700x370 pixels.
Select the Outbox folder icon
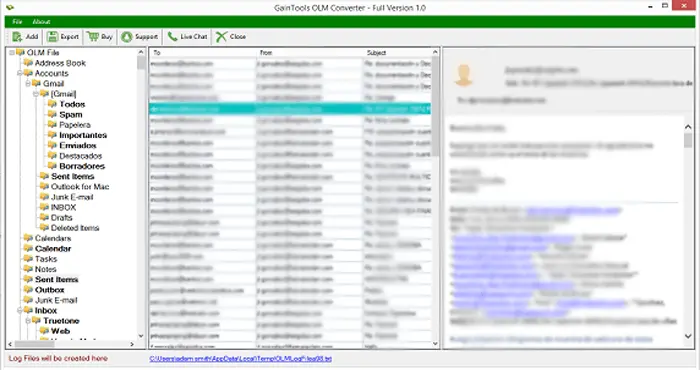tap(28, 289)
